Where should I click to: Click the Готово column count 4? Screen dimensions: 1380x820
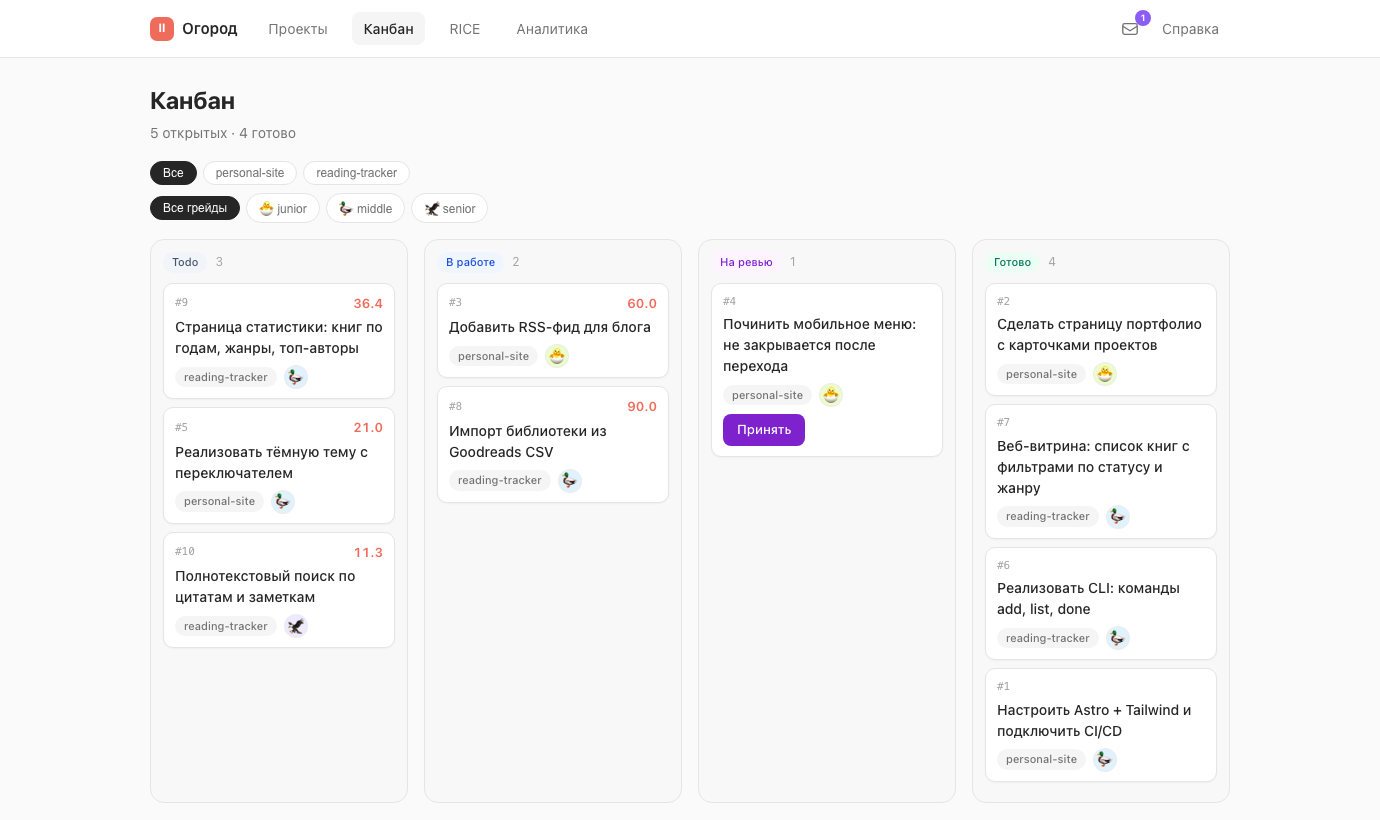[1052, 262]
